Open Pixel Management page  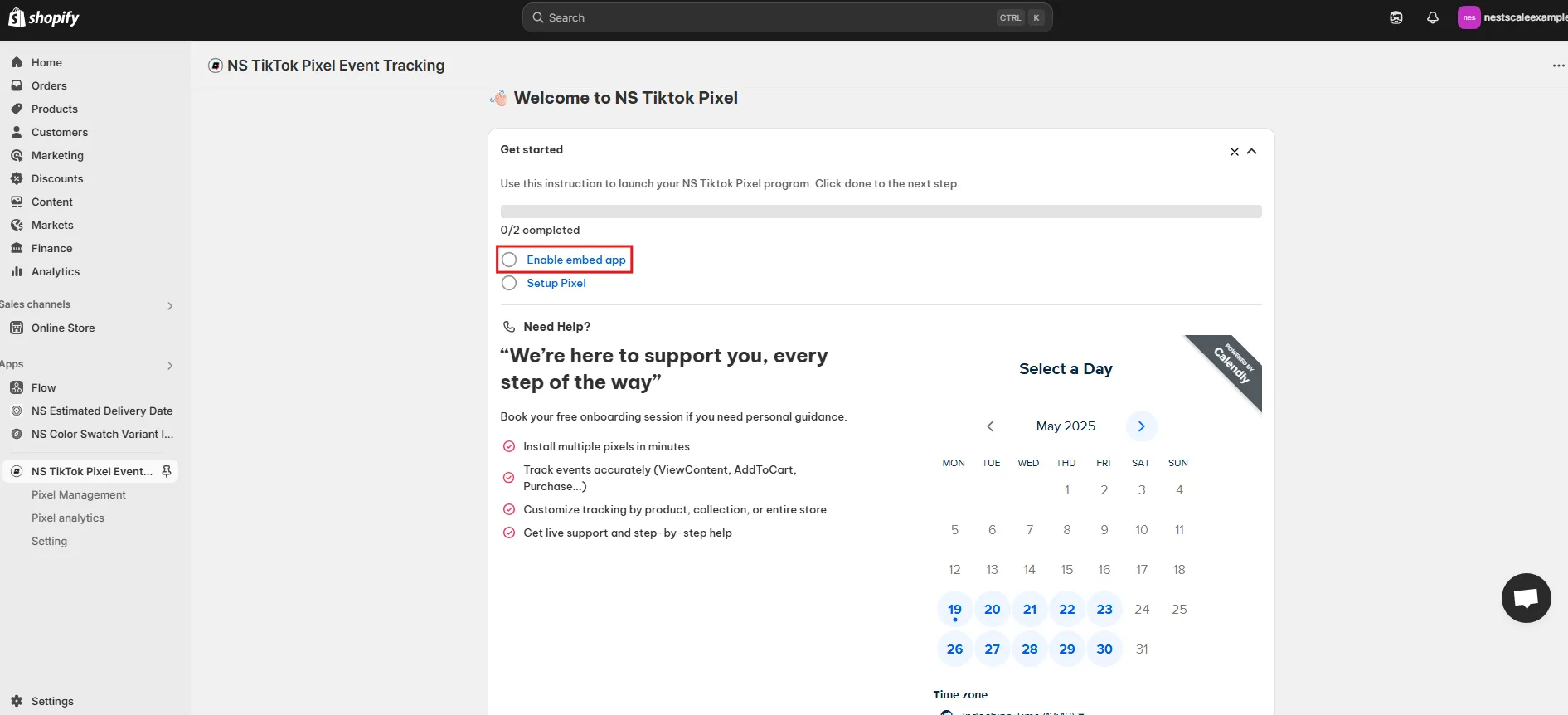click(x=79, y=494)
